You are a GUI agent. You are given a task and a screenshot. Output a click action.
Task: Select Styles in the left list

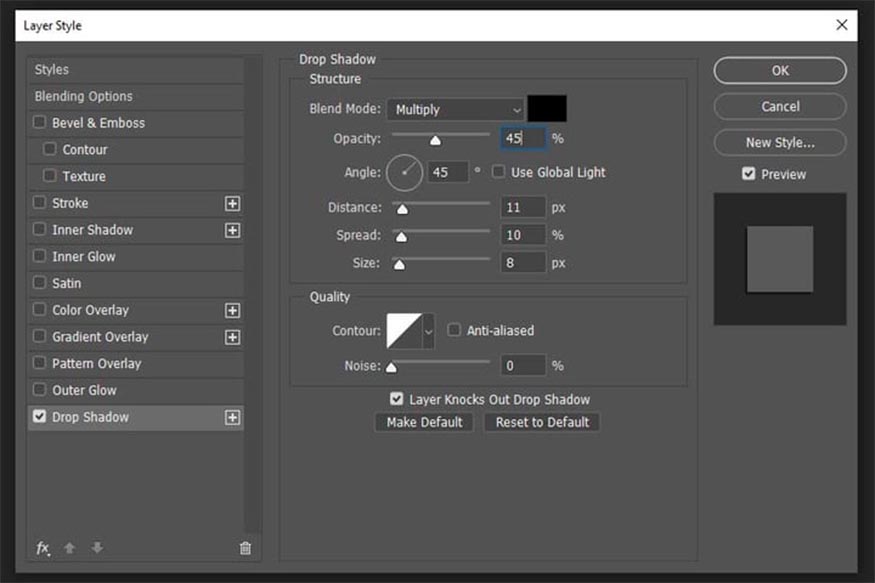tap(136, 70)
